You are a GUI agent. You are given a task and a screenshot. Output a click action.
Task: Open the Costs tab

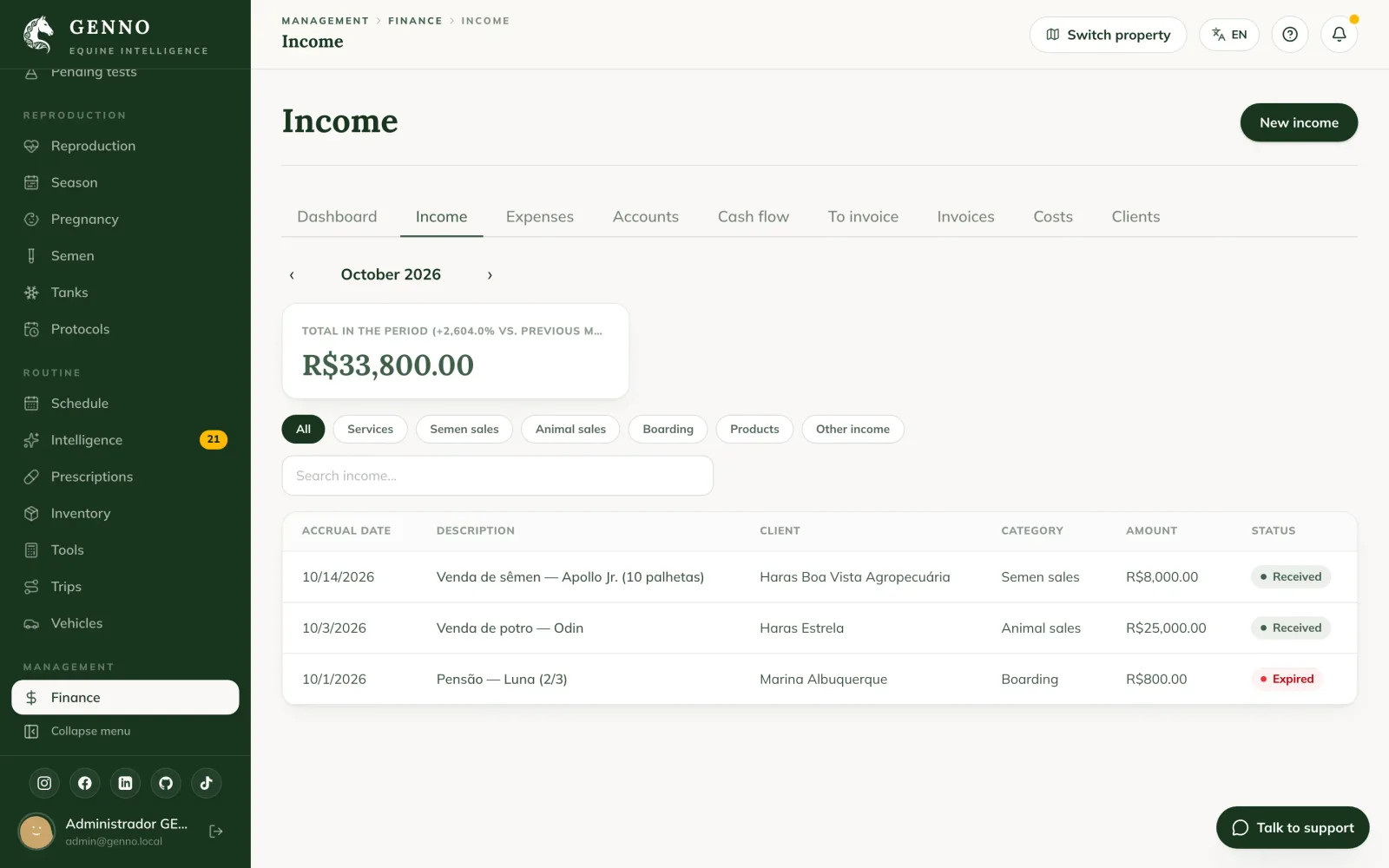[1053, 217]
